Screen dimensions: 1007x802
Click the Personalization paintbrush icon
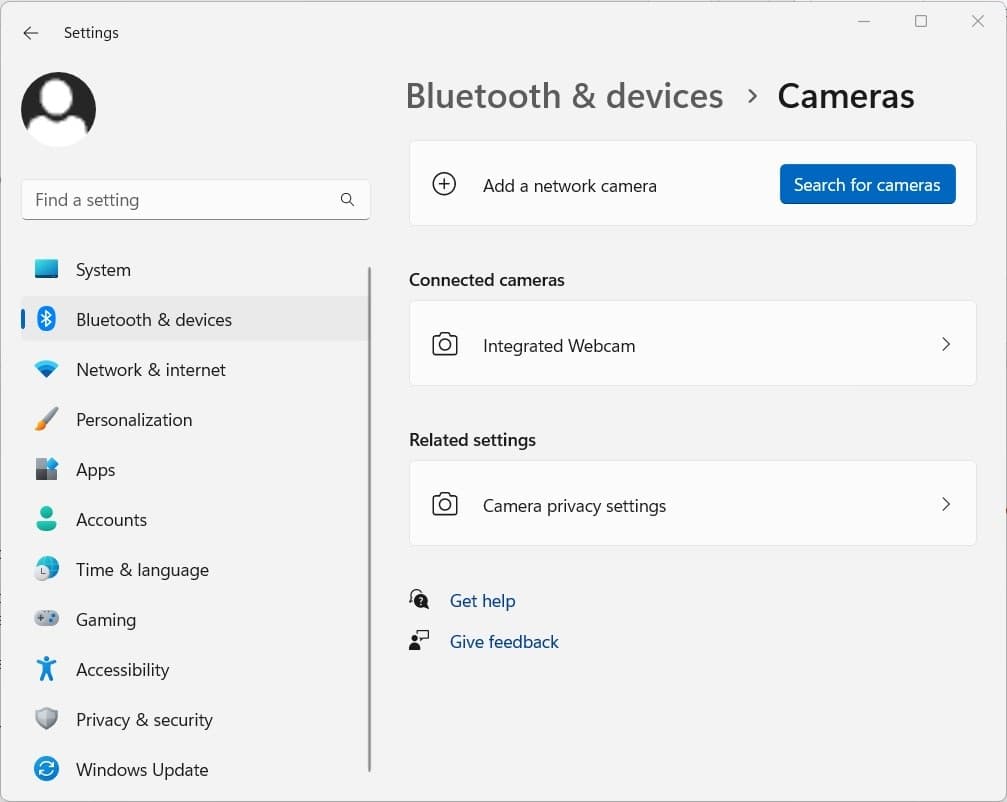click(x=46, y=419)
